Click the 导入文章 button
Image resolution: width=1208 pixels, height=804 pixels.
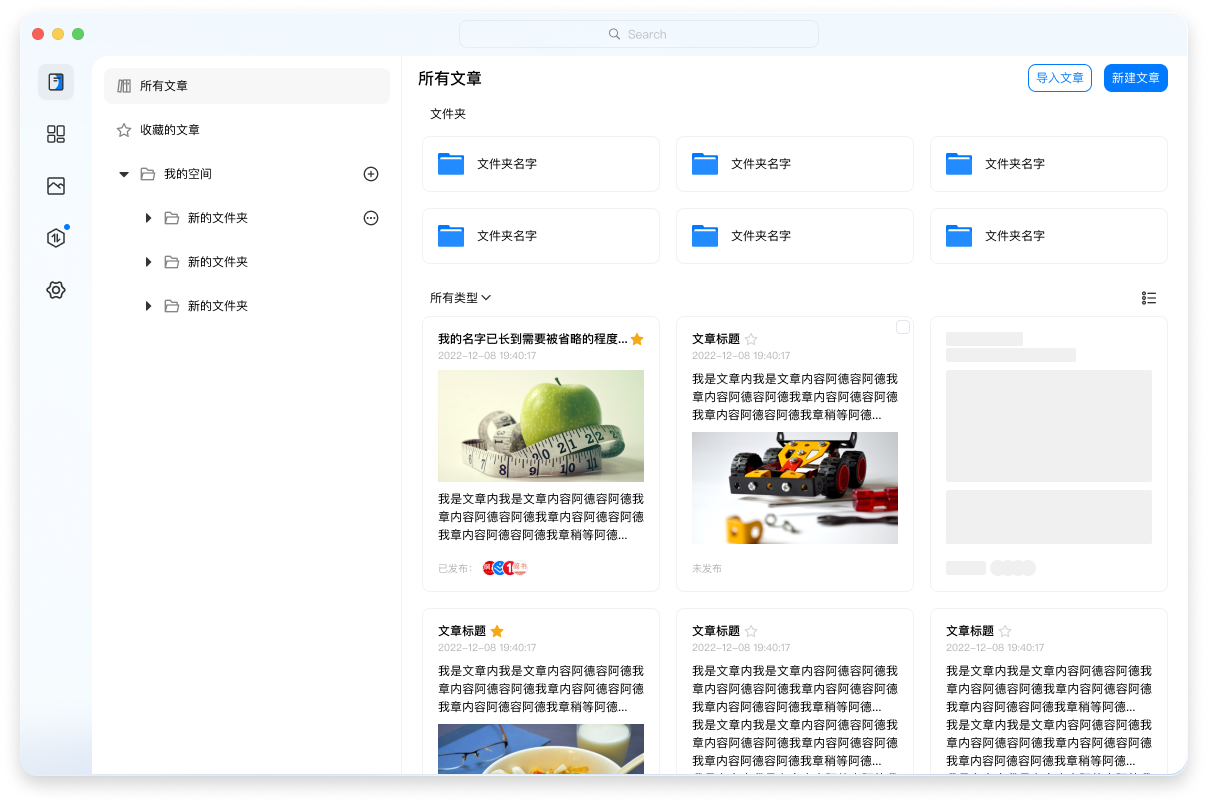coord(1059,78)
